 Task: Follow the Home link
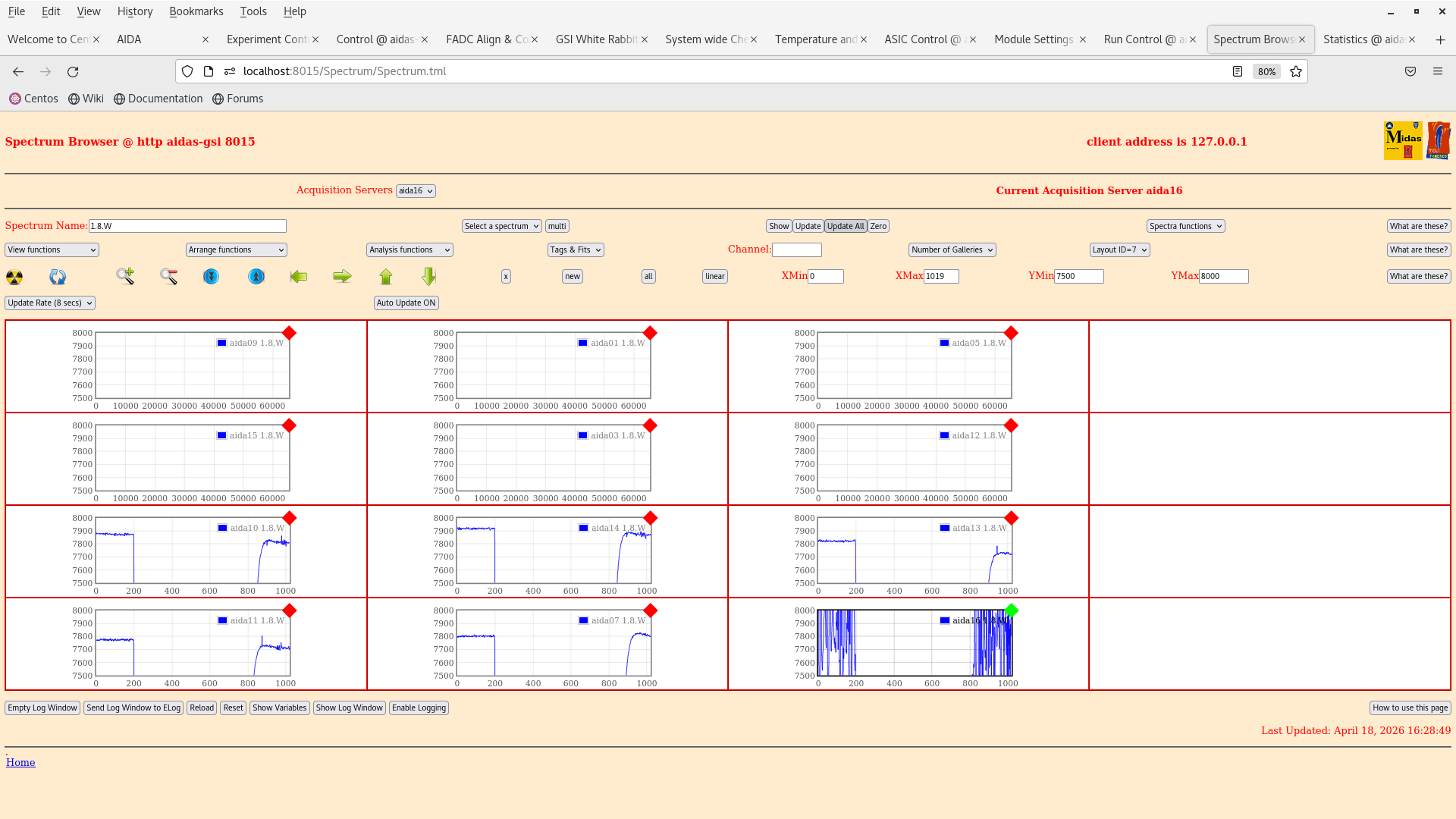(x=20, y=763)
